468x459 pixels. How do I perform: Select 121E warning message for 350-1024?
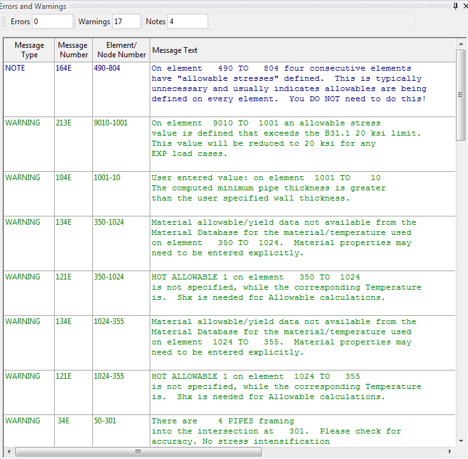coord(230,293)
